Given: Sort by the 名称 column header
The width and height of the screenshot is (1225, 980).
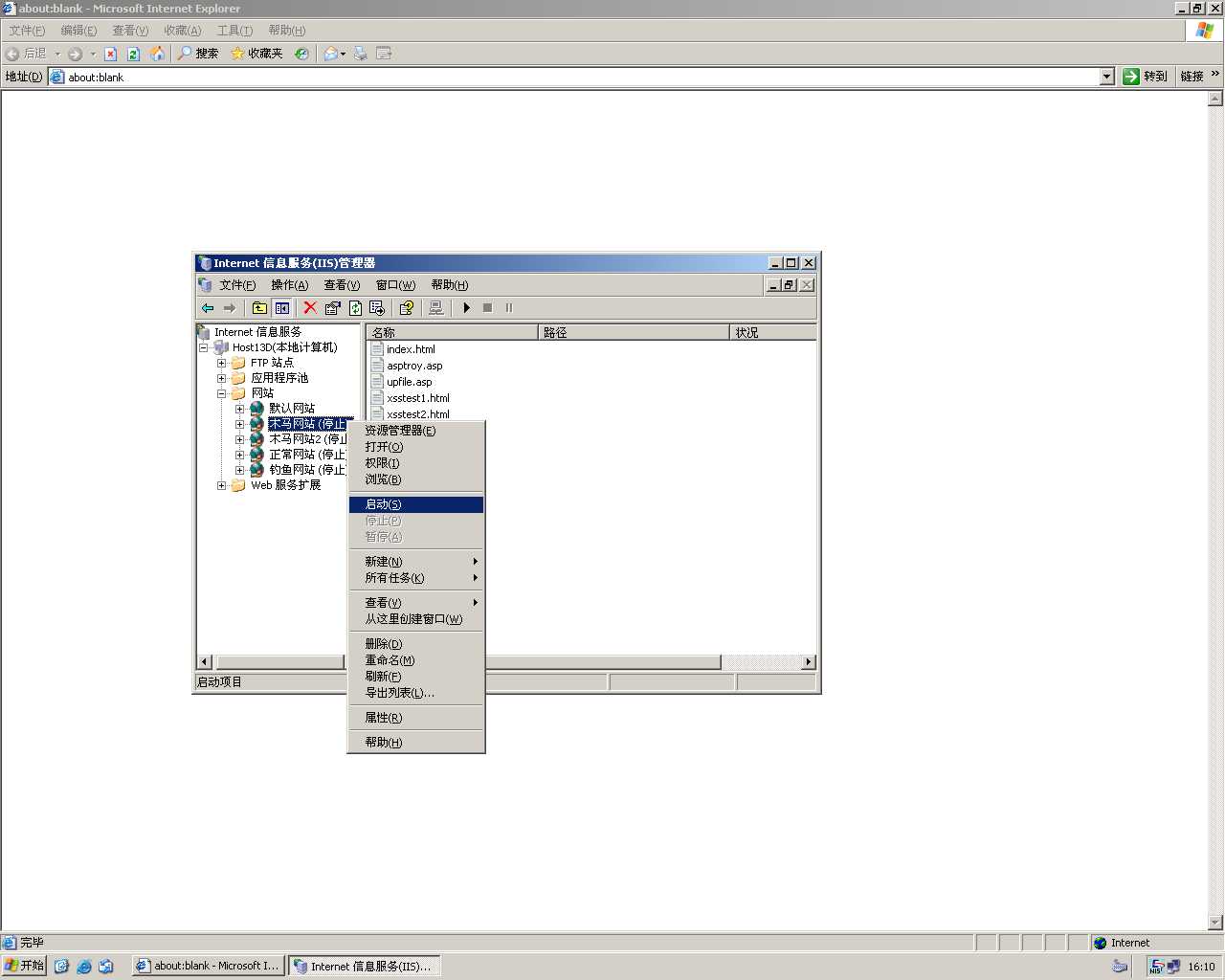Looking at the screenshot, I should coord(452,332).
